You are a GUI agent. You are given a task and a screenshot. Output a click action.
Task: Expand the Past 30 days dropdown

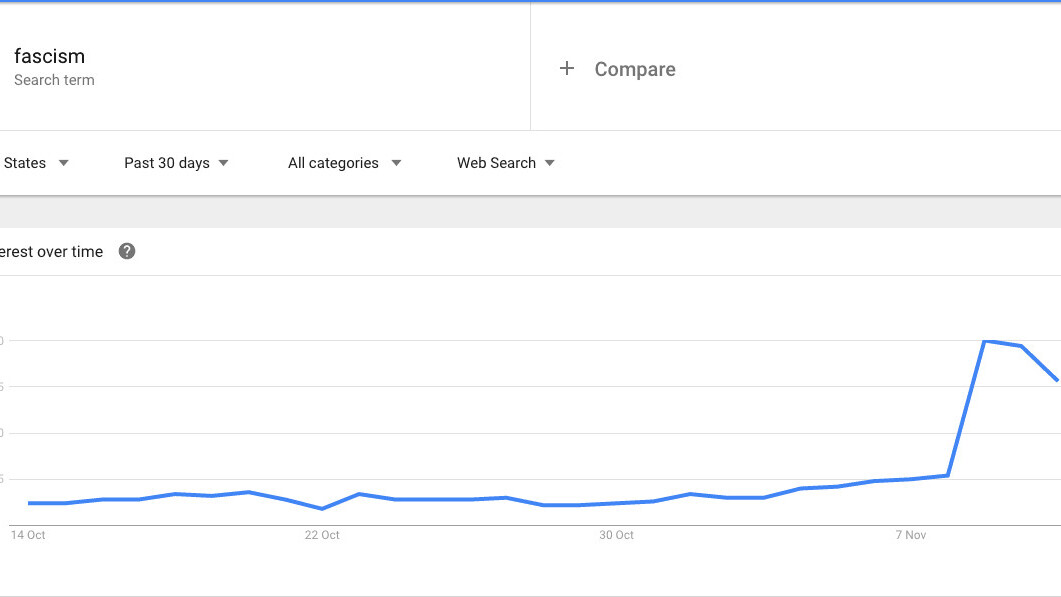pyautogui.click(x=176, y=163)
